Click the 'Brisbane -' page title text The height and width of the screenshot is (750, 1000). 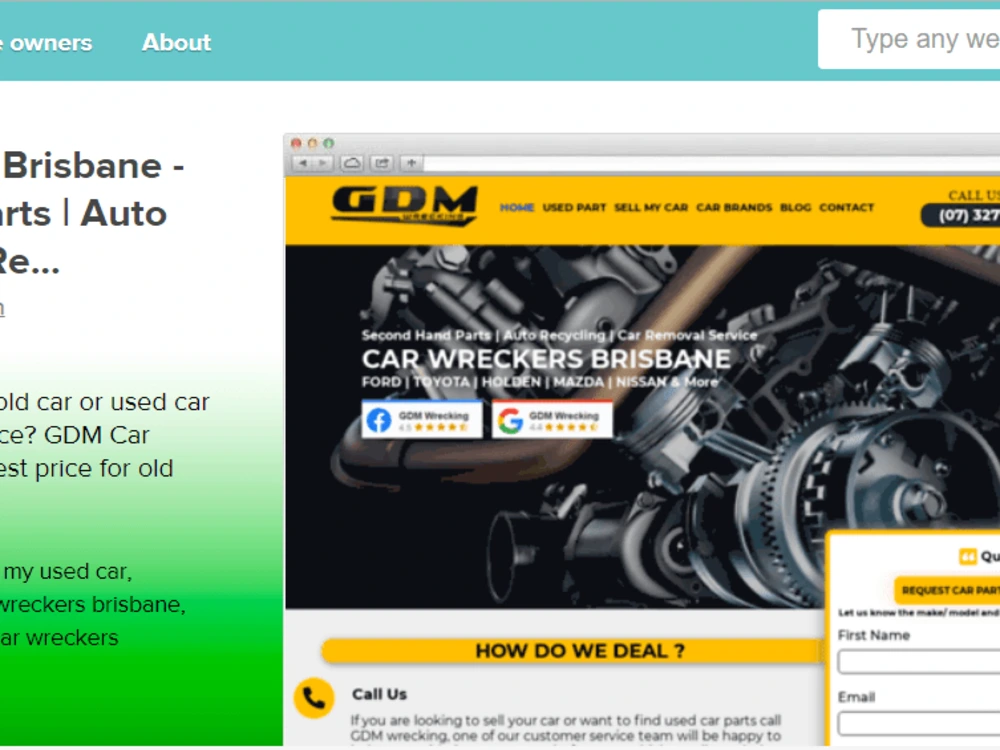pos(94,166)
